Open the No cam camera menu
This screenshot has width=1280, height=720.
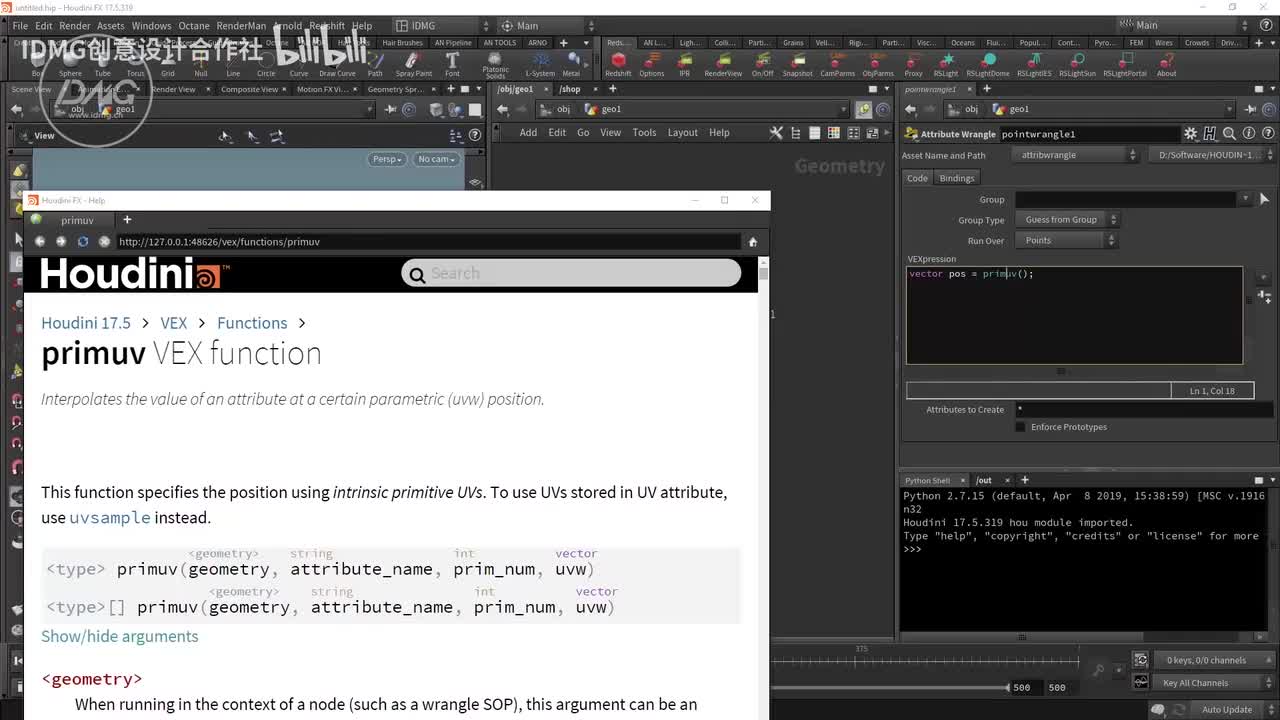point(436,159)
